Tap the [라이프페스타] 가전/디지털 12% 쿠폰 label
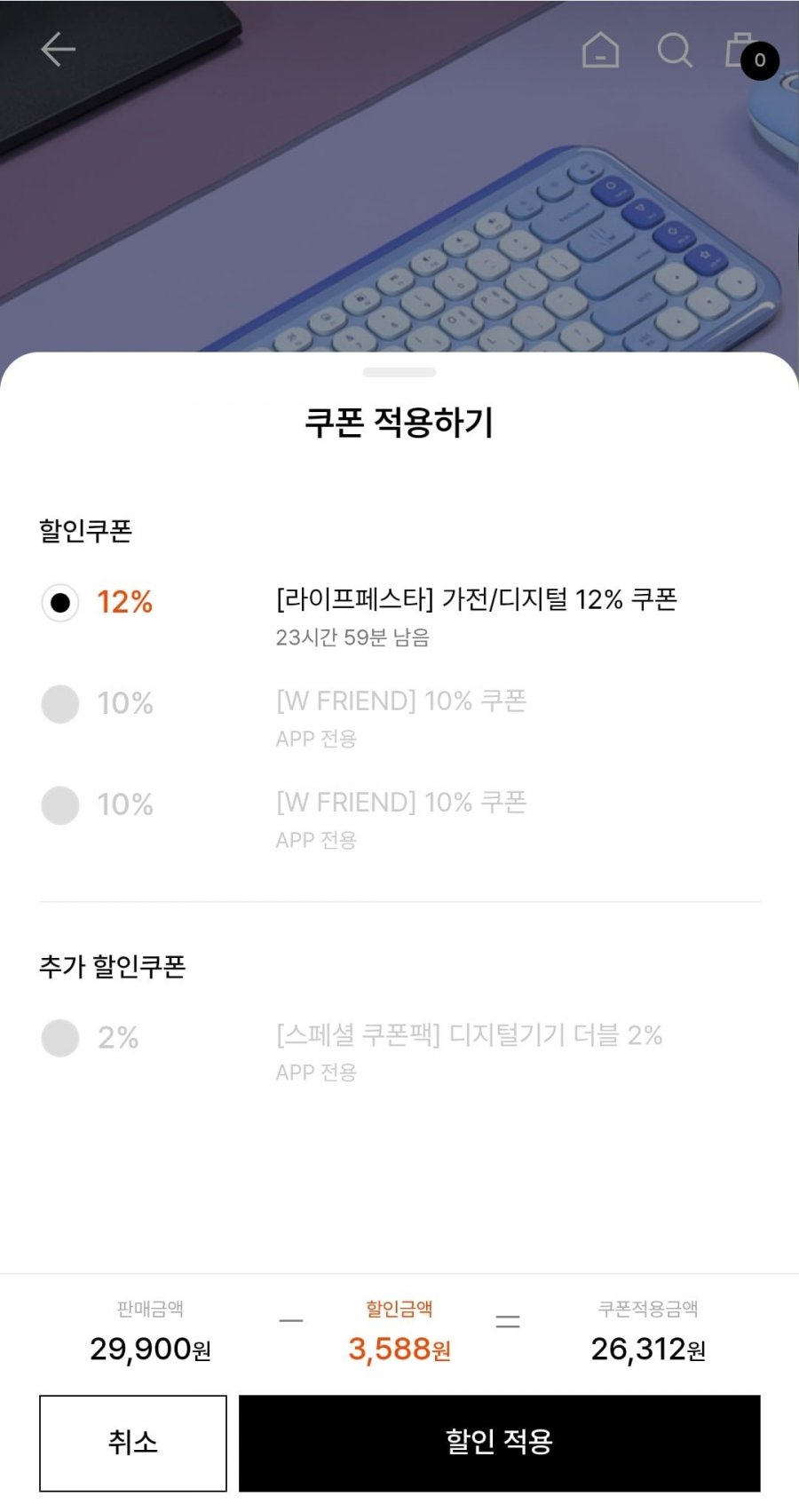The width and height of the screenshot is (799, 1512). [477, 599]
